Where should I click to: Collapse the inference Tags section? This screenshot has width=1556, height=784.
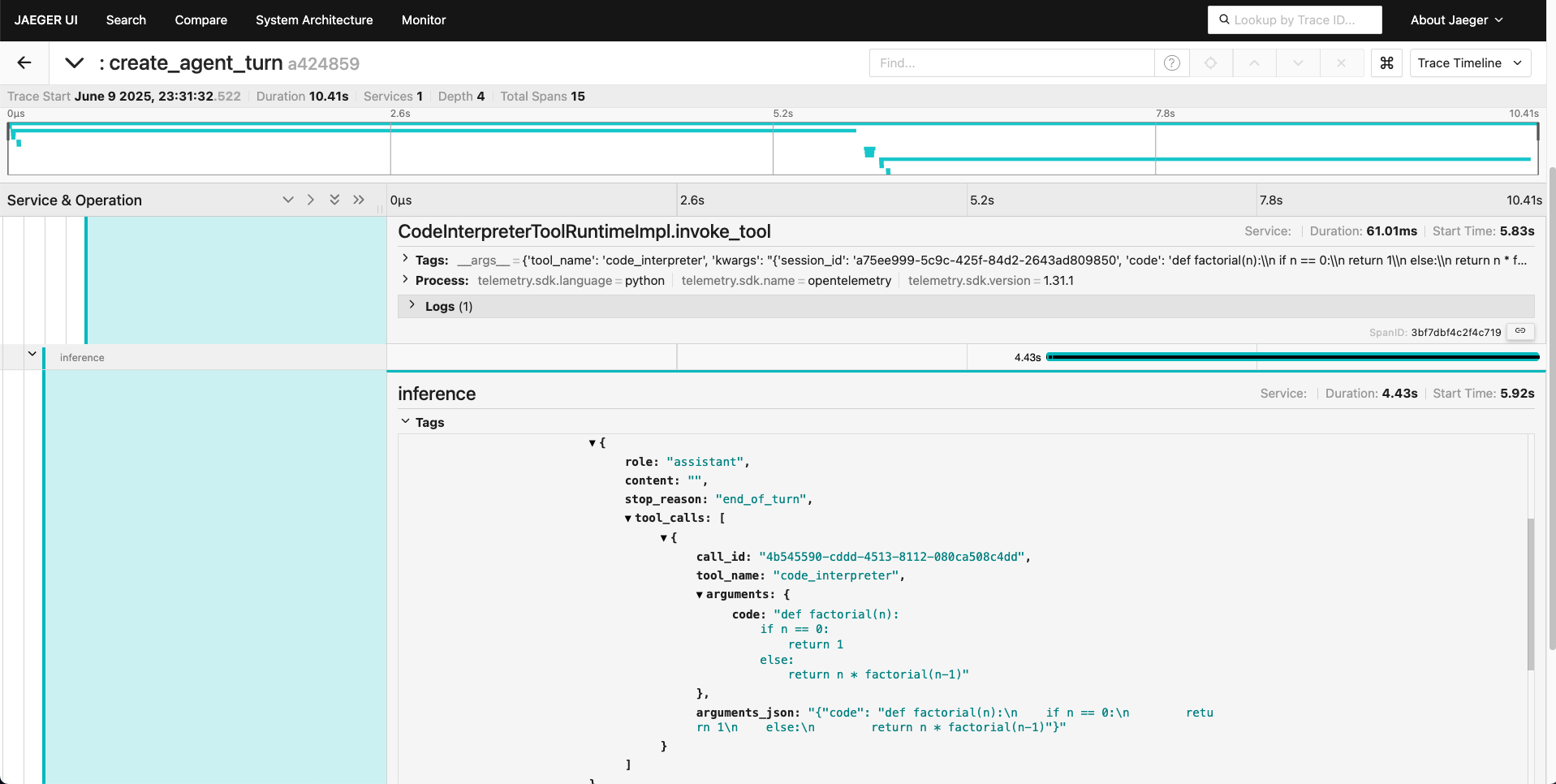[406, 421]
